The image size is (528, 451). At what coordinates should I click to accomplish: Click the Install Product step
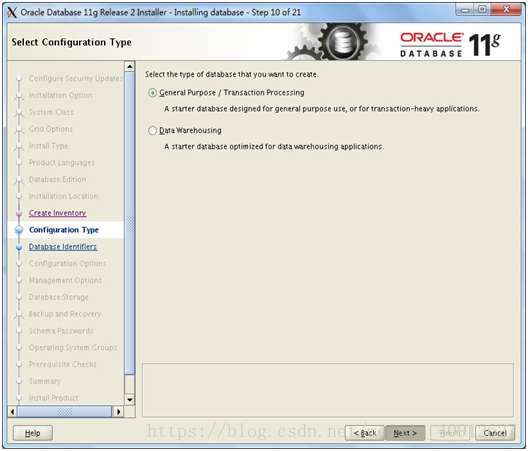point(54,398)
